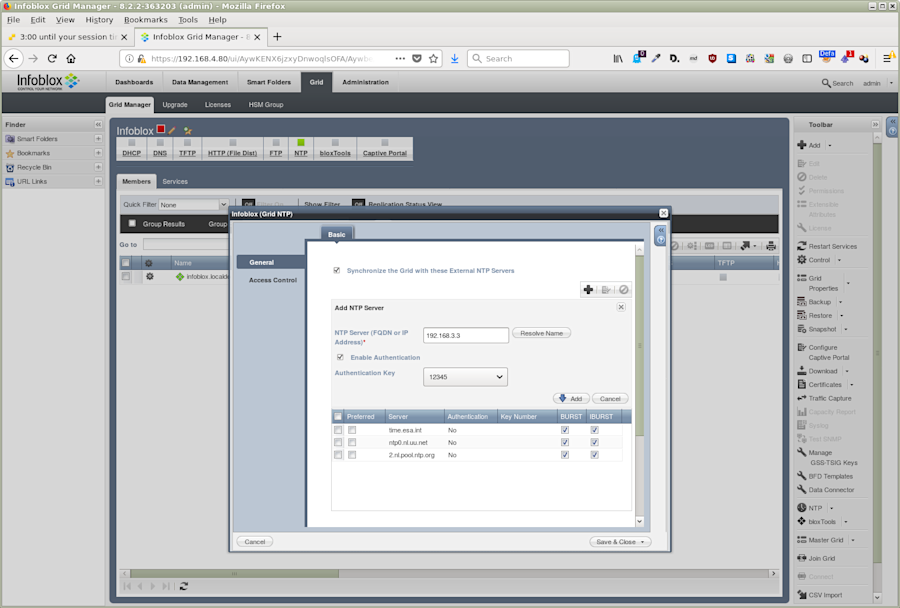Click the Resolve Name button

pyautogui.click(x=541, y=333)
